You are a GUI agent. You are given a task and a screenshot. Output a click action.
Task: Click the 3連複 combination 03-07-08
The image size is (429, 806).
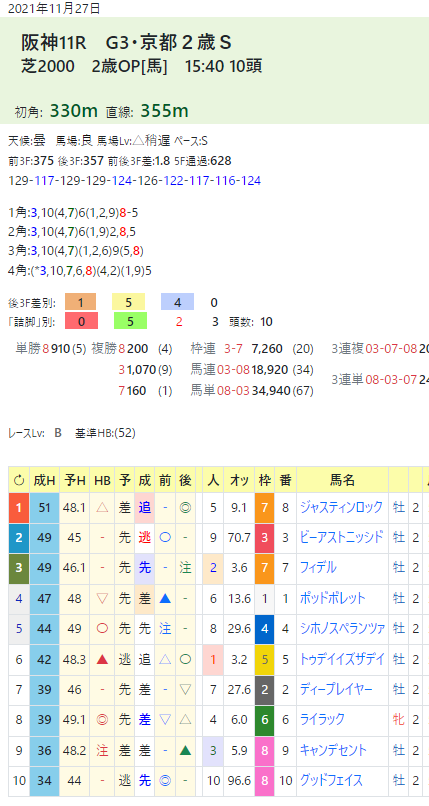point(391,349)
